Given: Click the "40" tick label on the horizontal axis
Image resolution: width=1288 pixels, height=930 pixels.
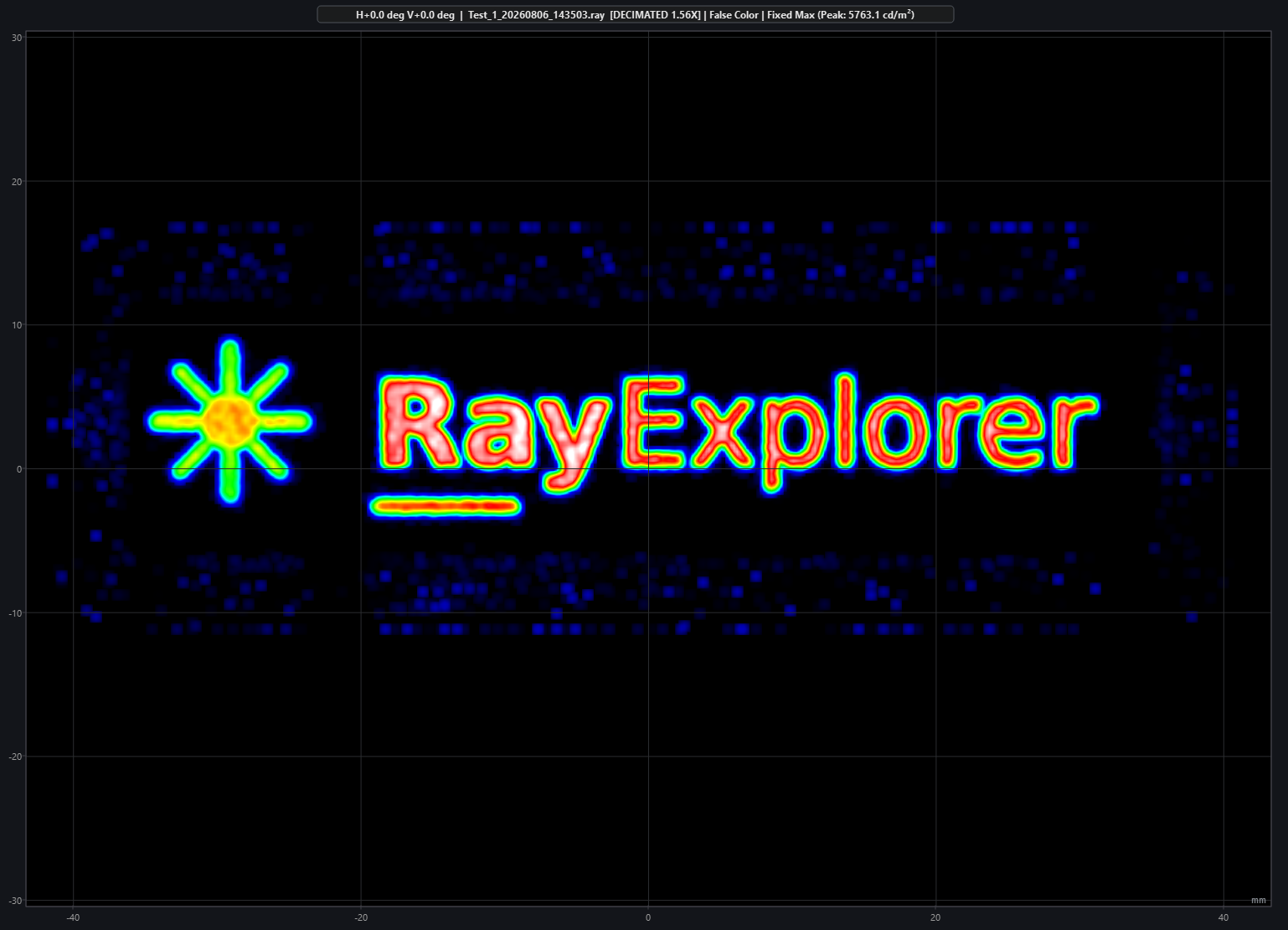Looking at the screenshot, I should [1224, 917].
